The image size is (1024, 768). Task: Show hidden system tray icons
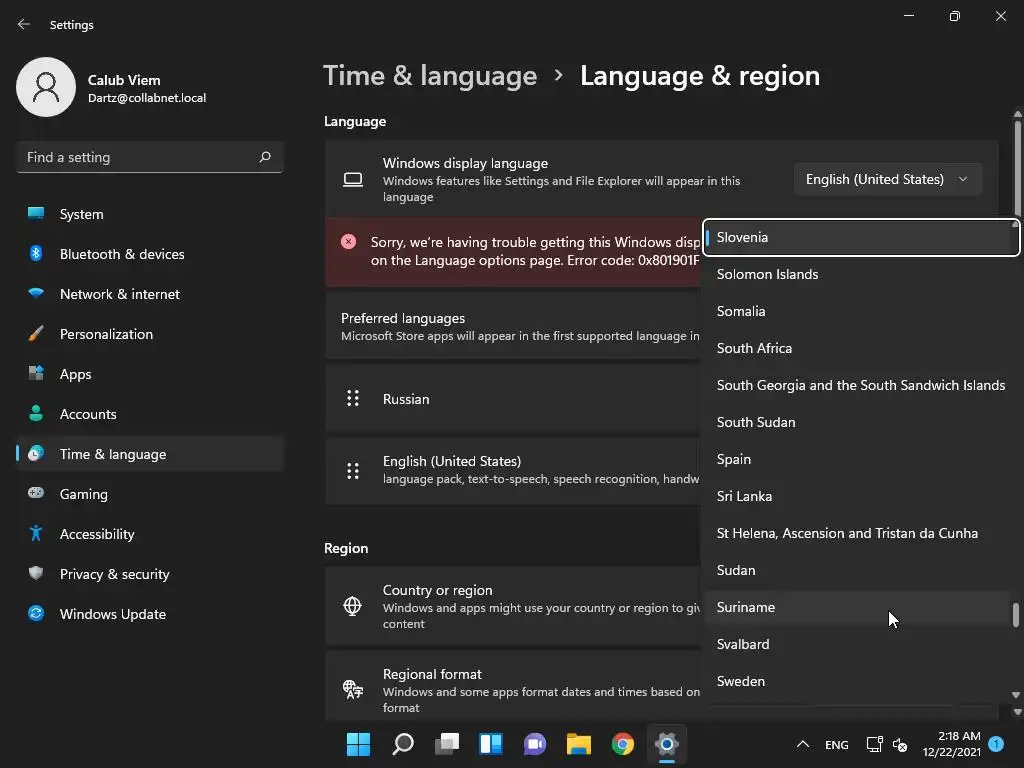(803, 744)
